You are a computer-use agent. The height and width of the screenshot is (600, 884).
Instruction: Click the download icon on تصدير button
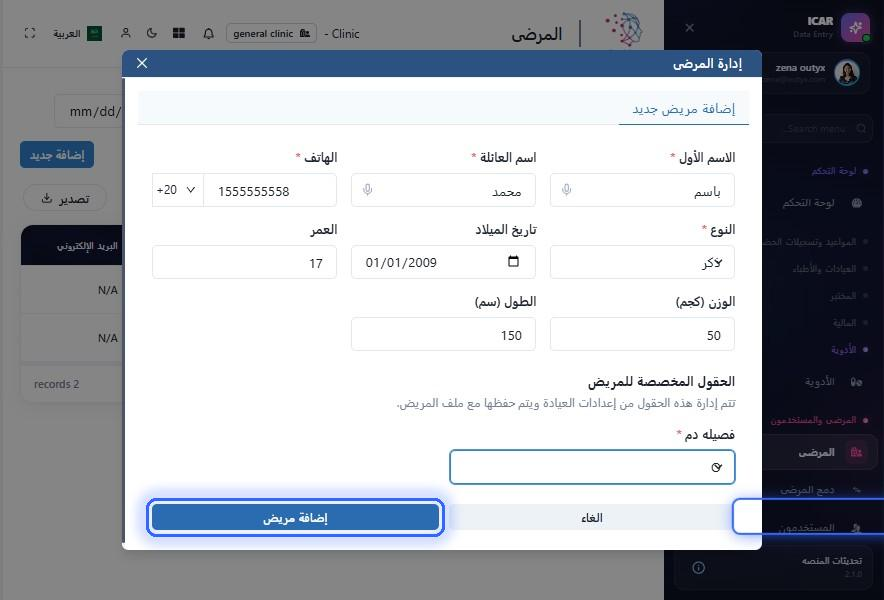click(x=47, y=198)
